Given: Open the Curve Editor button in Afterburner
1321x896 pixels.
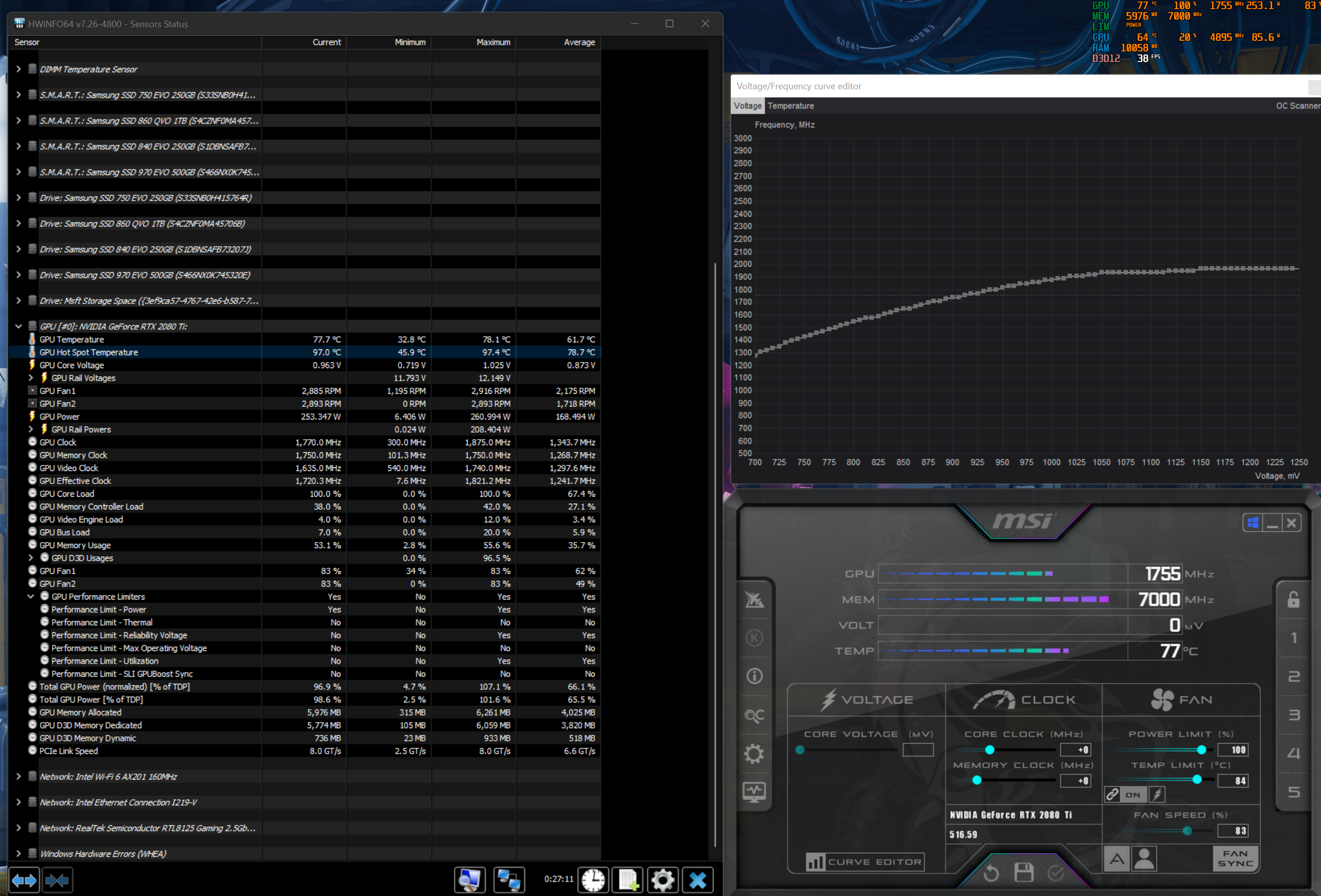Looking at the screenshot, I should (865, 862).
